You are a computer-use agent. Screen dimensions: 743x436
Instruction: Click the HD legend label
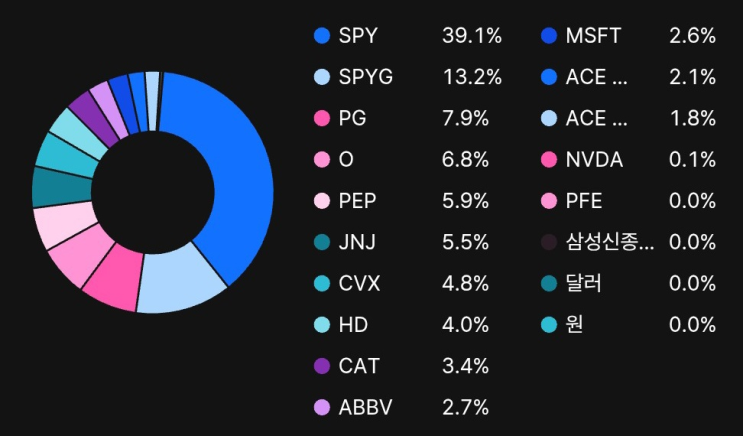tap(354, 325)
